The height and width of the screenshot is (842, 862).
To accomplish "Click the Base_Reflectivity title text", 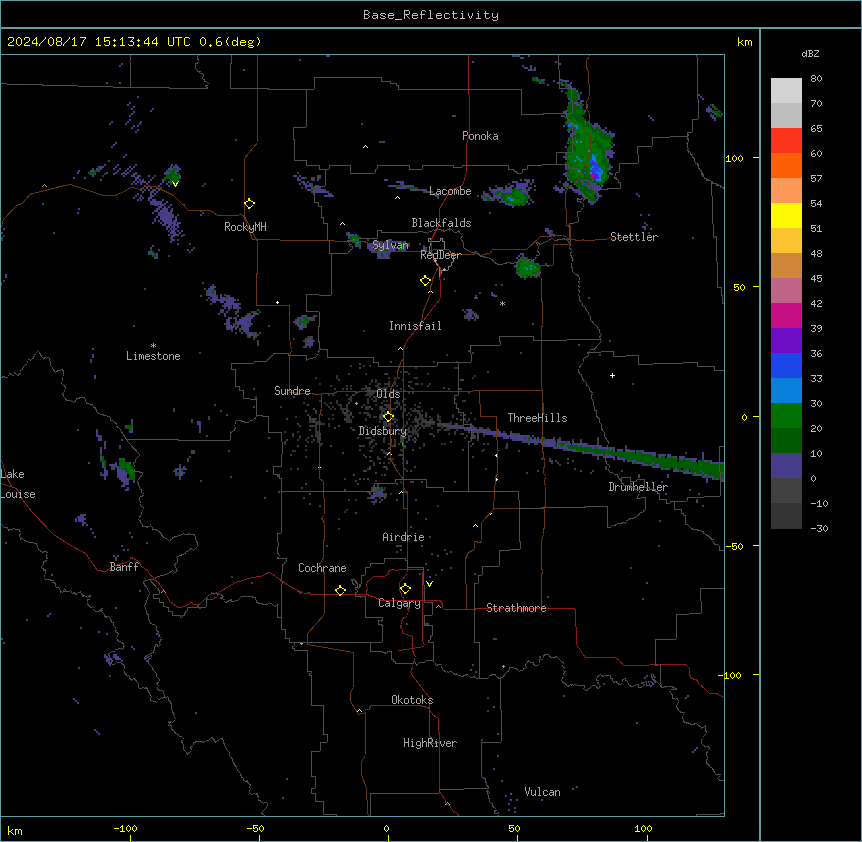I will (x=431, y=15).
